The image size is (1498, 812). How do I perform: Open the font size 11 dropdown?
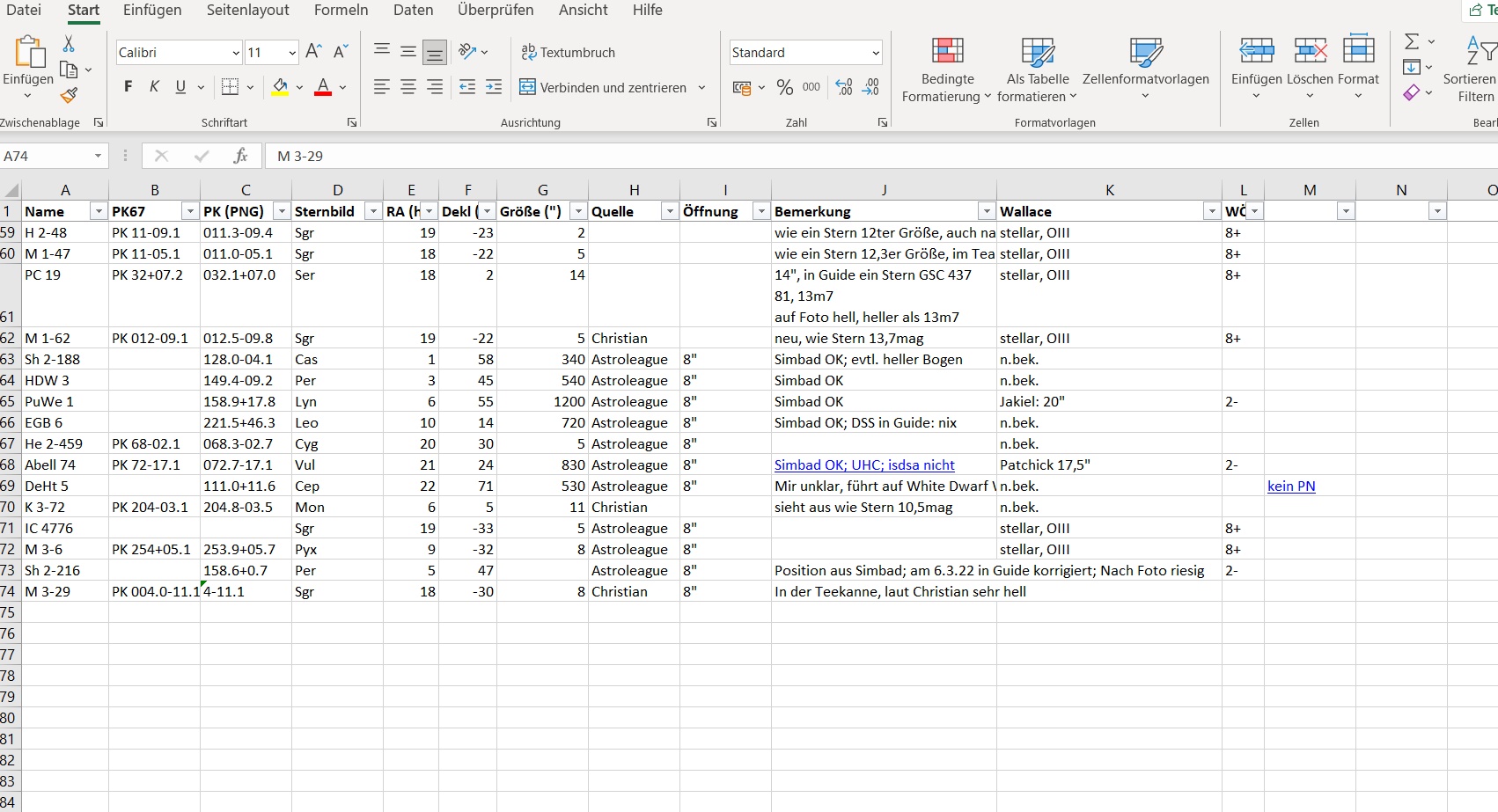coord(292,53)
